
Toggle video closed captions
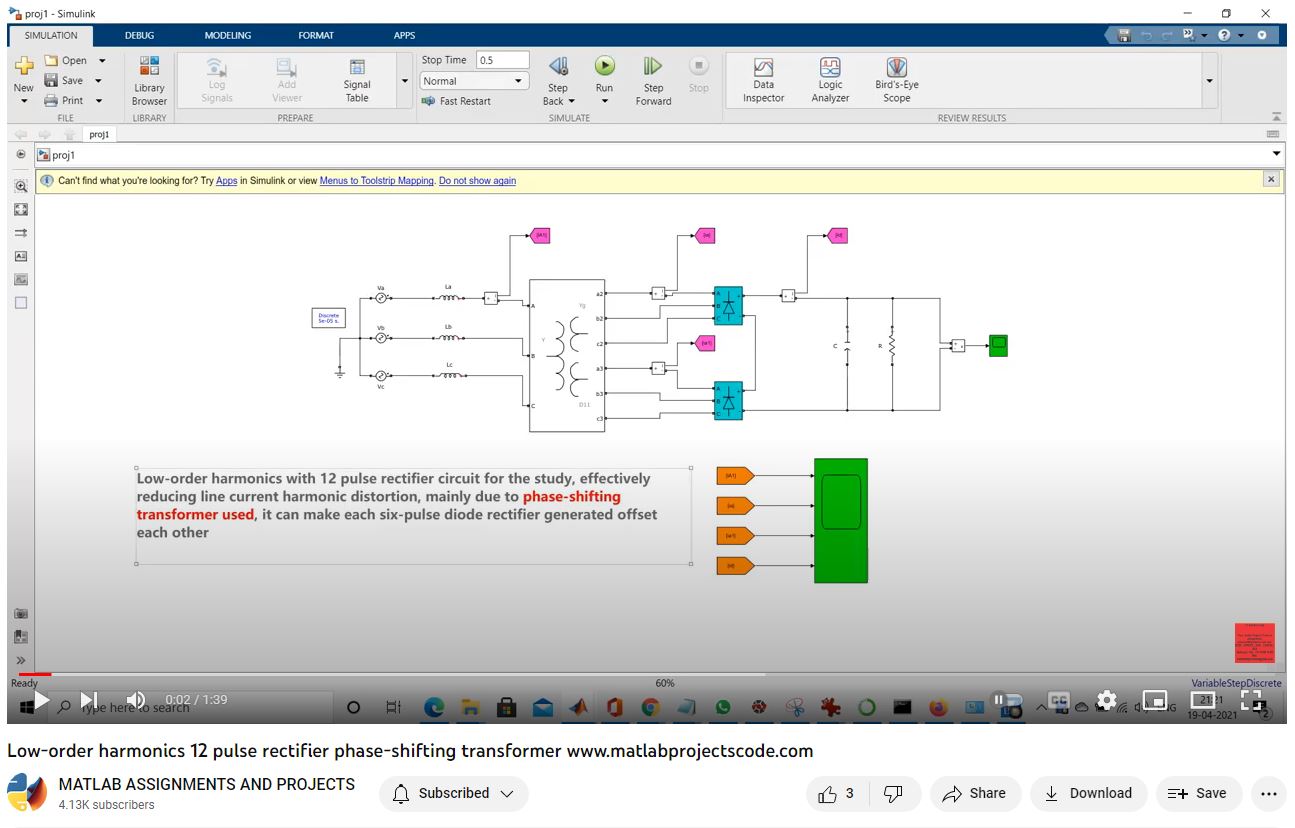click(1058, 700)
